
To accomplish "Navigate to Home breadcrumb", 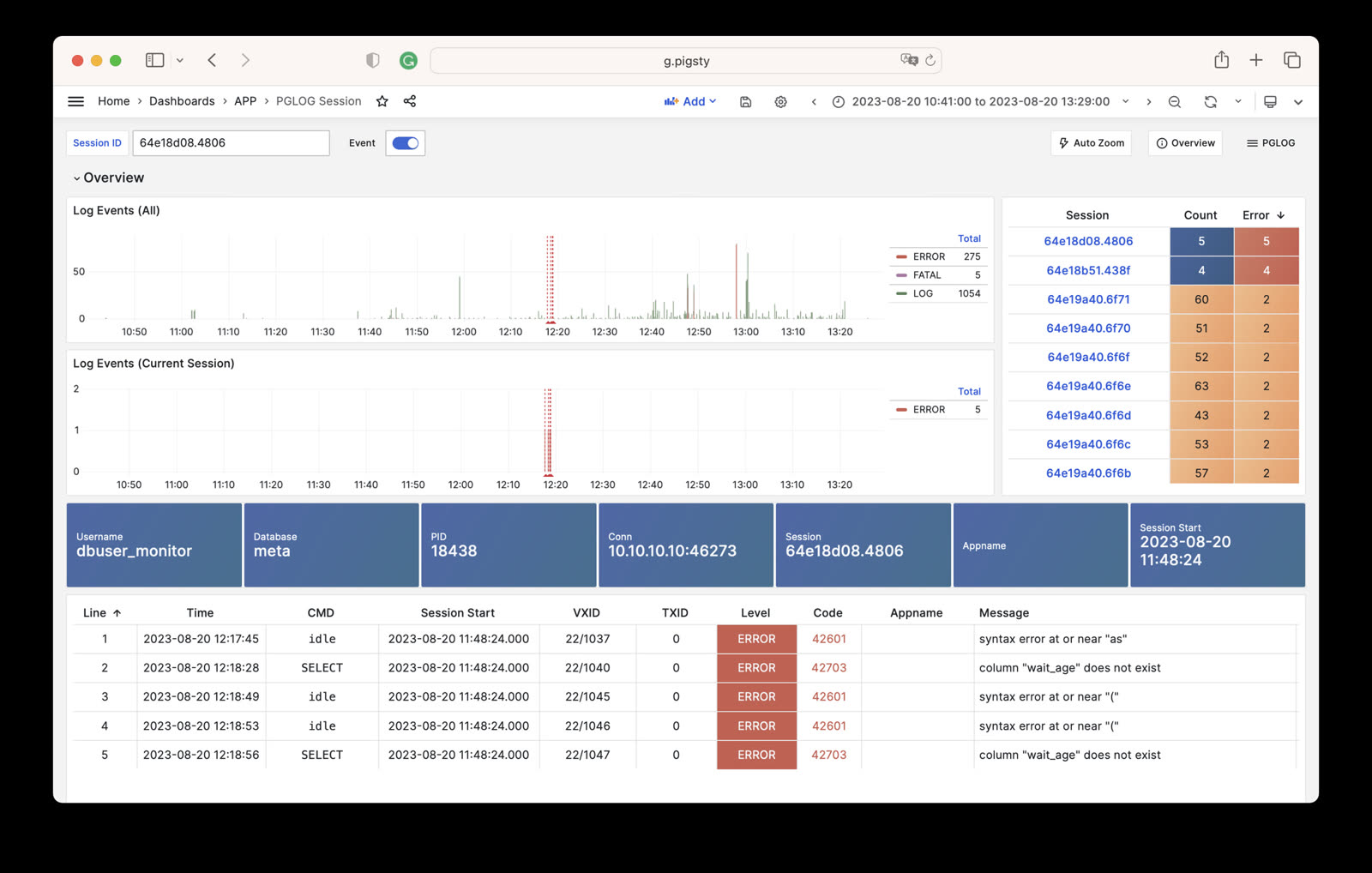I will [113, 101].
